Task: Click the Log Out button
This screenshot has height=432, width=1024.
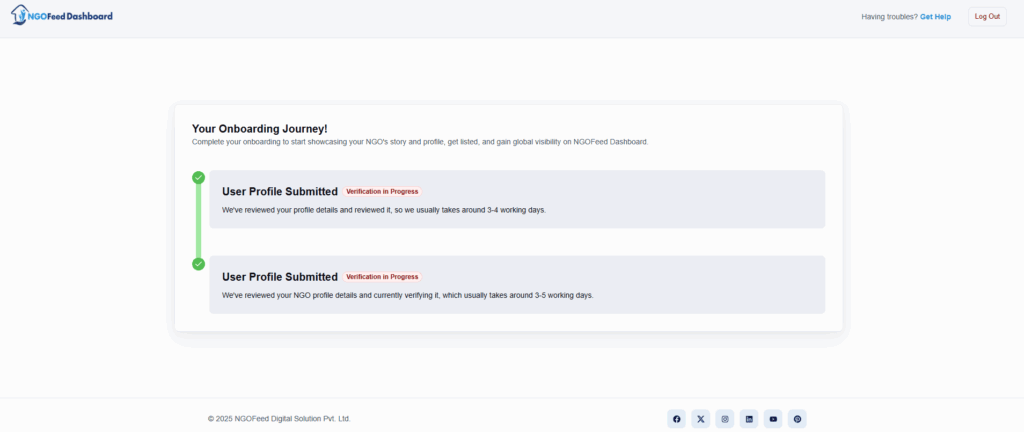Action: coord(987,17)
